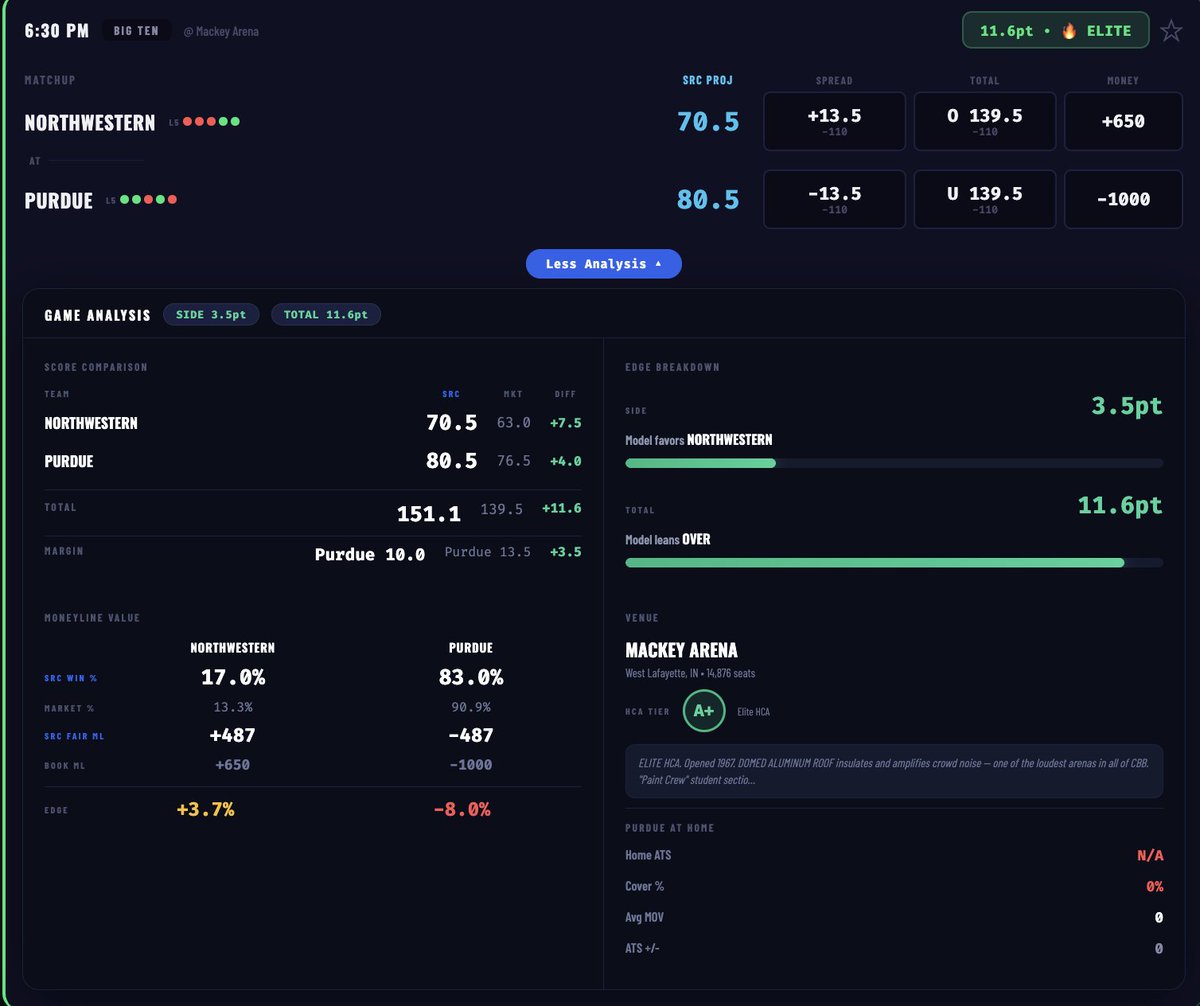Click the A+ HCA tier badge

tap(704, 711)
